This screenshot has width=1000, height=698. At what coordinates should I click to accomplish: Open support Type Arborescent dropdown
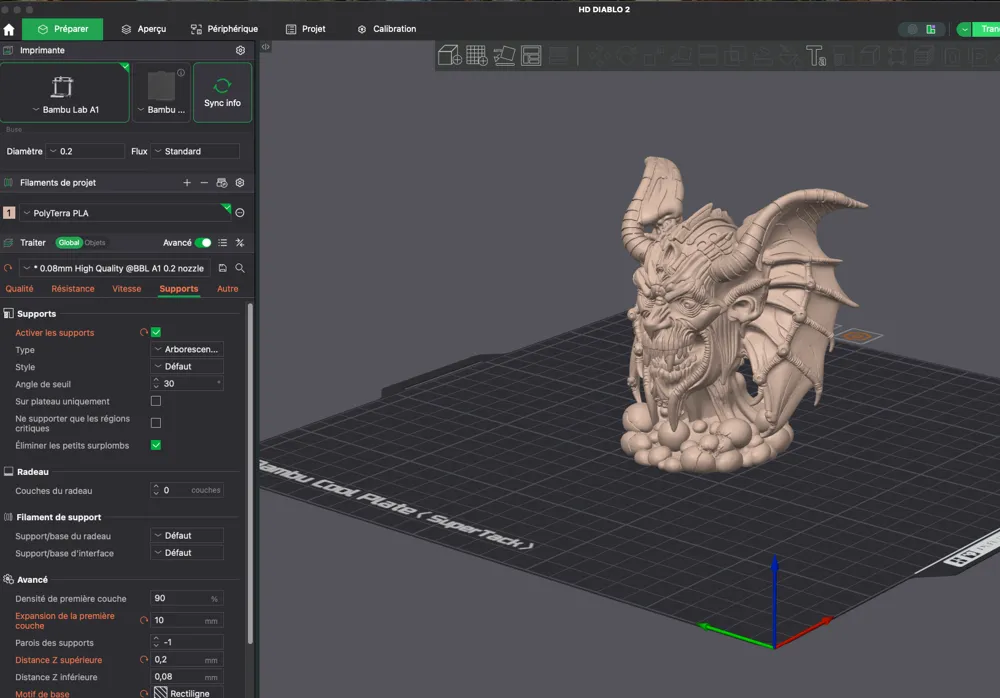pos(188,350)
